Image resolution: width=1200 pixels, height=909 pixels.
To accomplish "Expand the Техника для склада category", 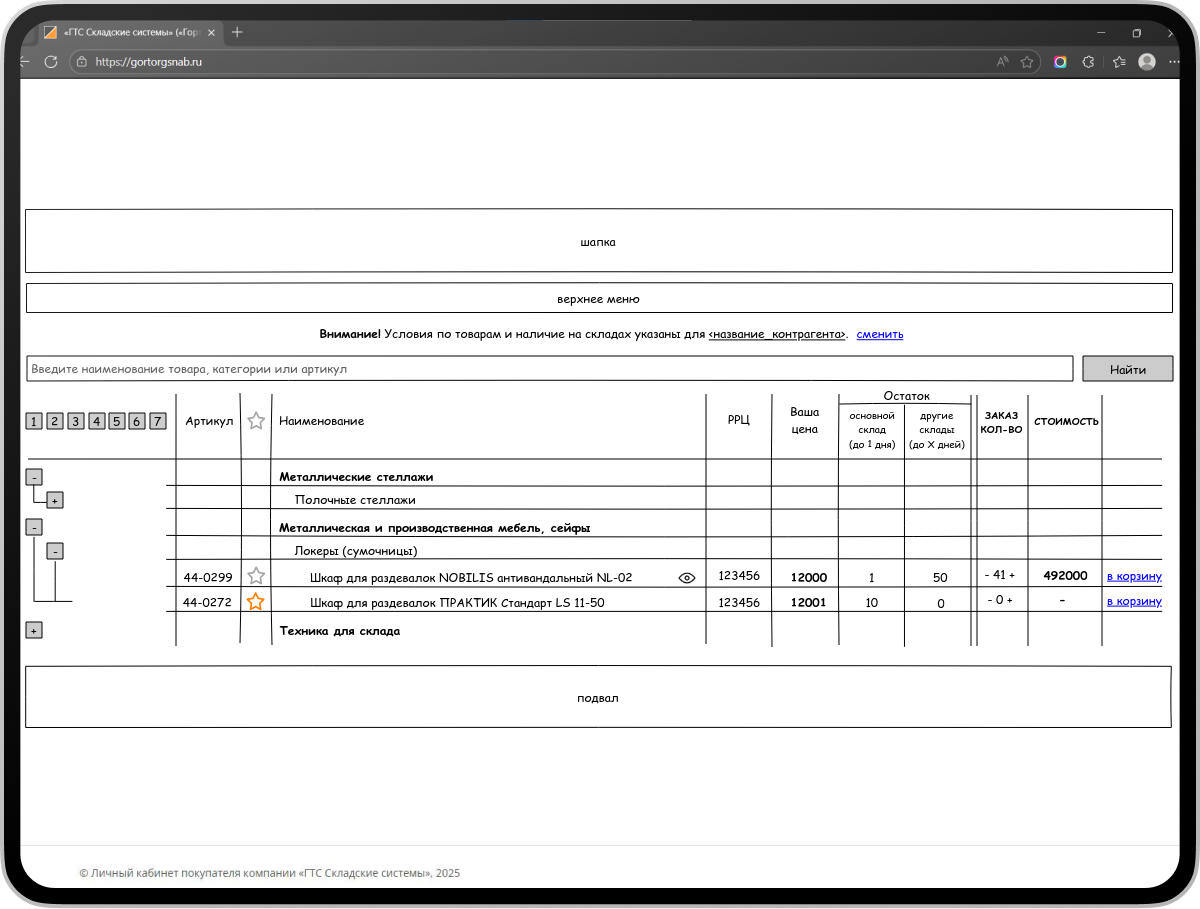I will (33, 631).
